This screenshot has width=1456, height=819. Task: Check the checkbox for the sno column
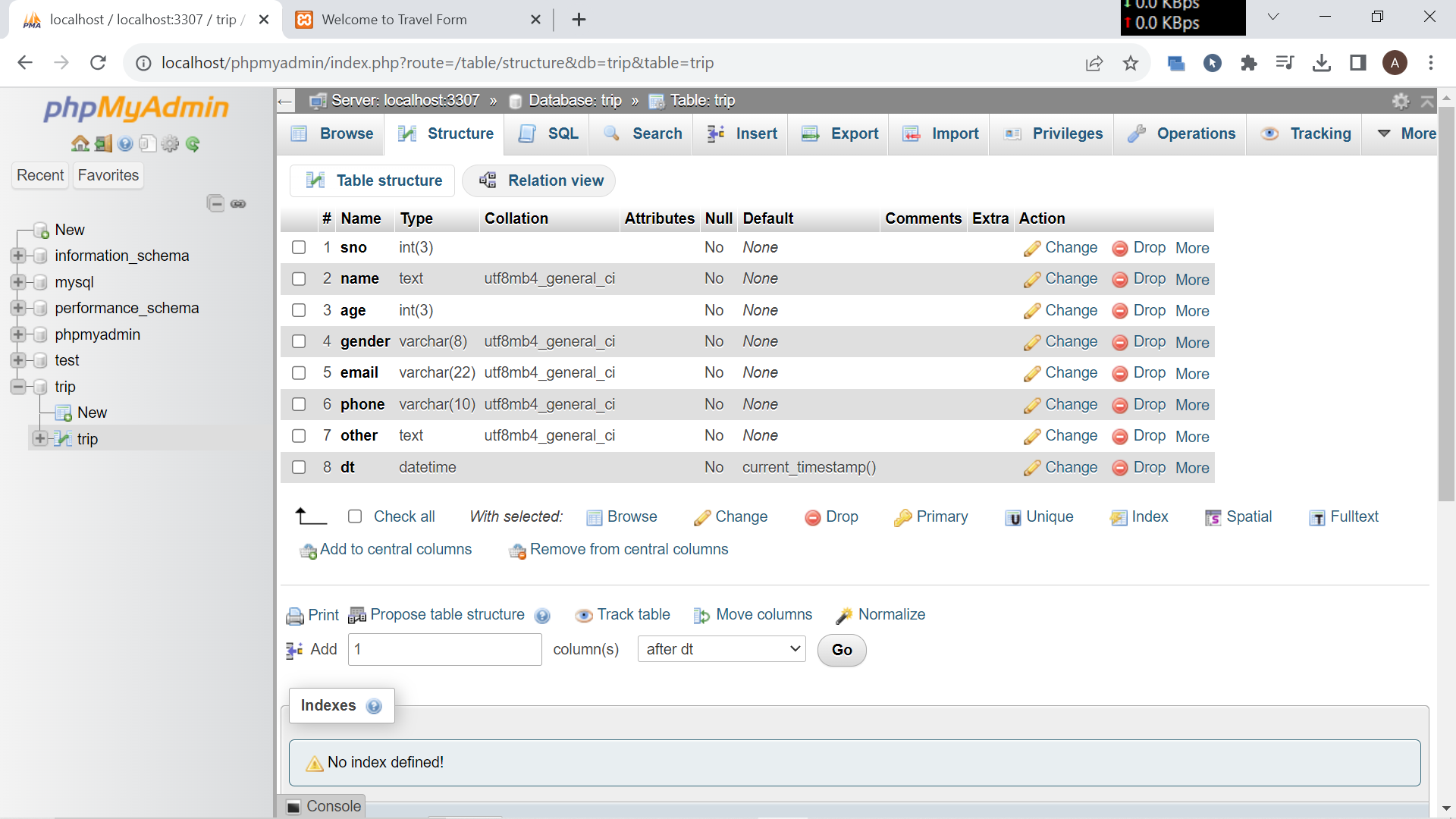[299, 247]
